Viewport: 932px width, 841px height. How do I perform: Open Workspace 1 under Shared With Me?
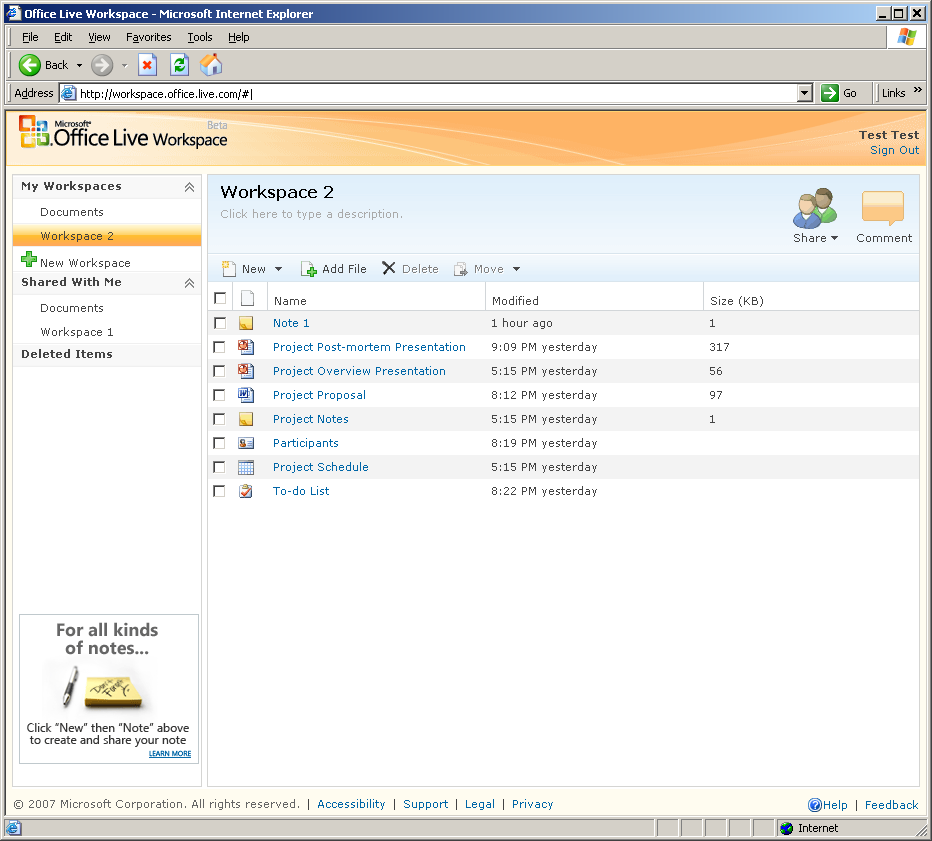(x=77, y=332)
